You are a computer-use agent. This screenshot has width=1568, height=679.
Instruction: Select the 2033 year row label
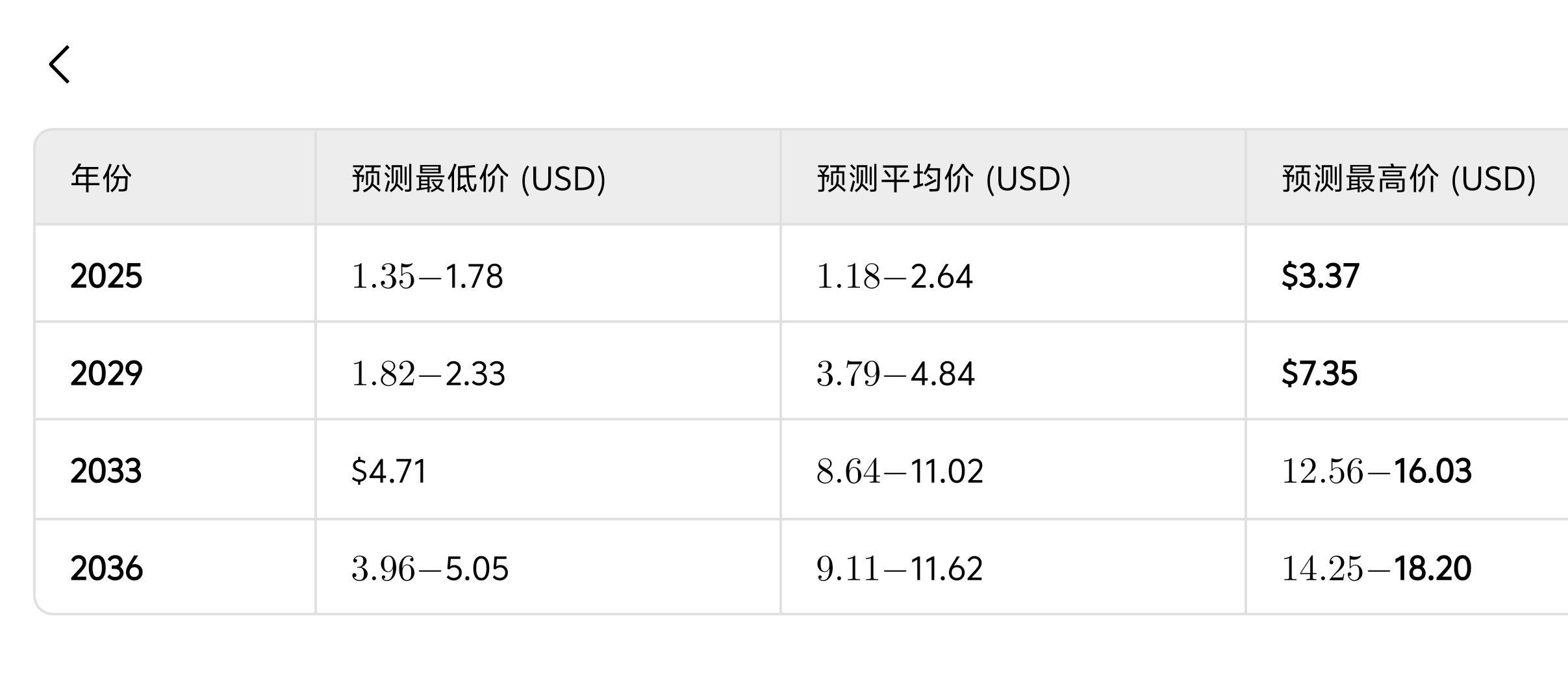point(107,471)
